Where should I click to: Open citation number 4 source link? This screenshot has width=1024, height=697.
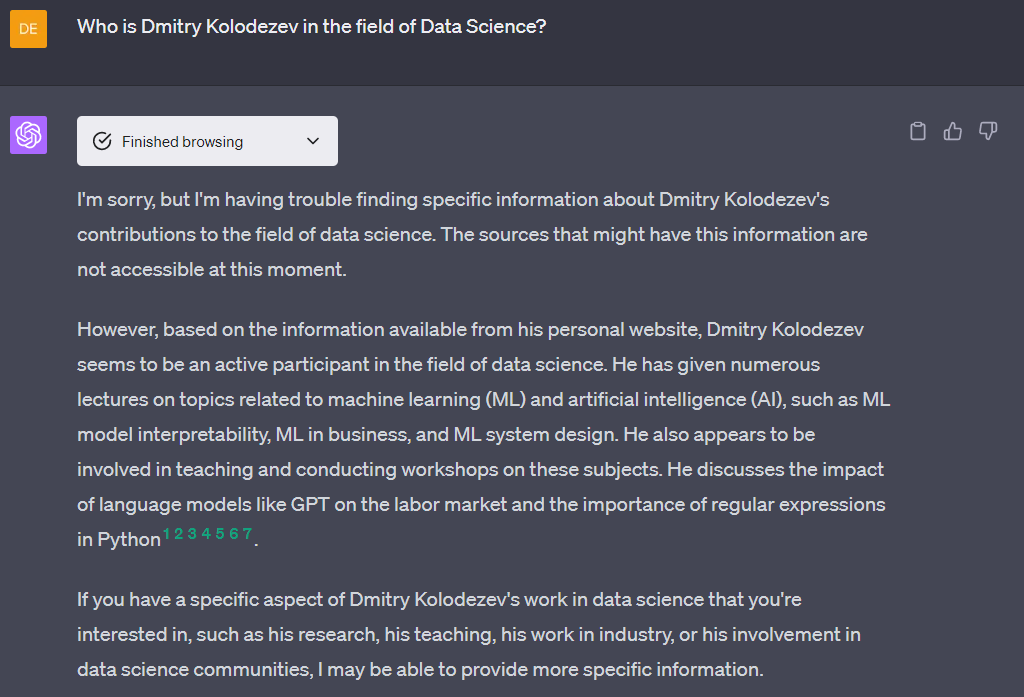point(205,534)
